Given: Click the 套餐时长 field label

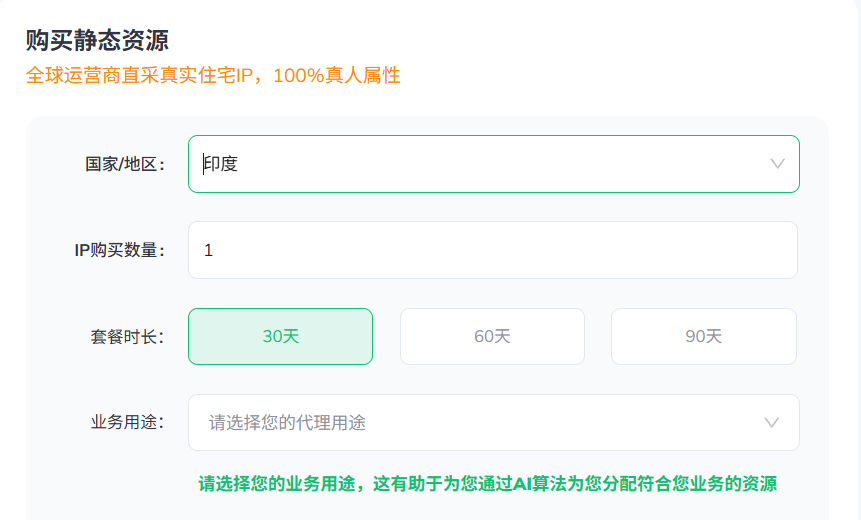Looking at the screenshot, I should coord(127,337).
